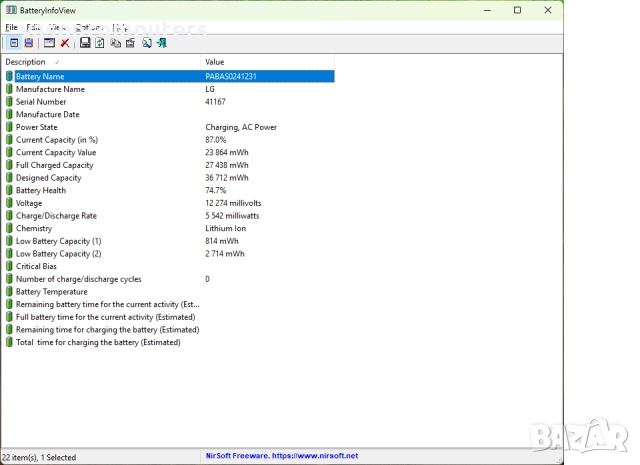Click the Copy Selected Items toolbar icon

pyautogui.click(x=115, y=43)
